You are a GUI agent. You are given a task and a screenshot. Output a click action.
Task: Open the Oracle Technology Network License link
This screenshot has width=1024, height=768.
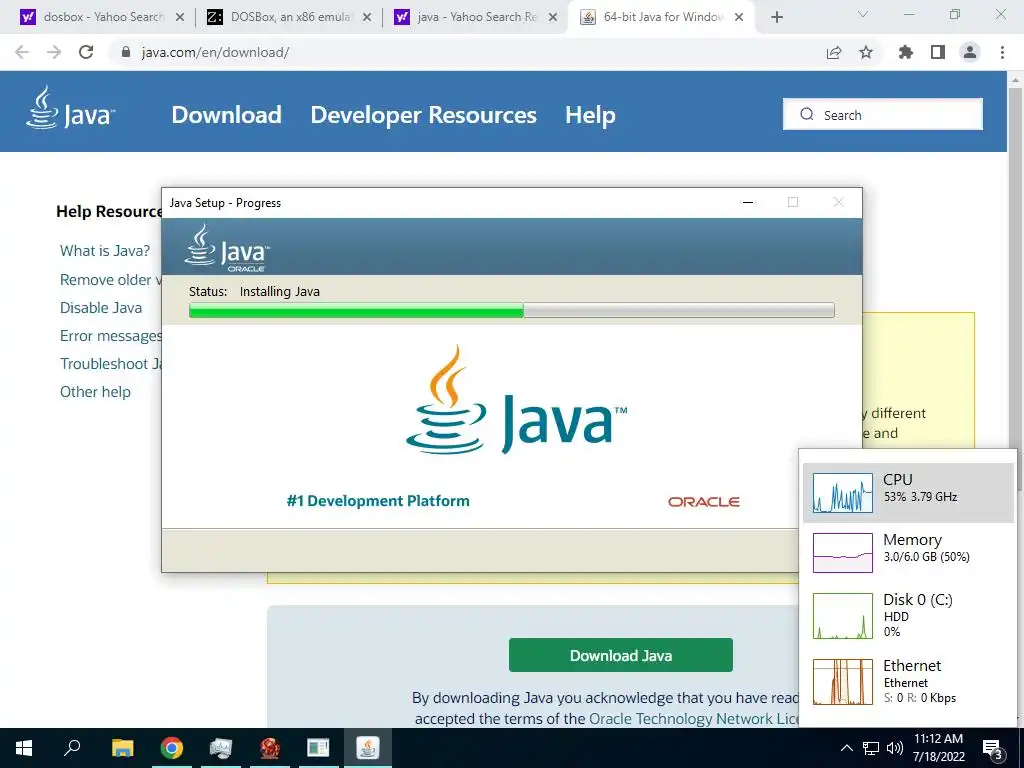(x=694, y=718)
